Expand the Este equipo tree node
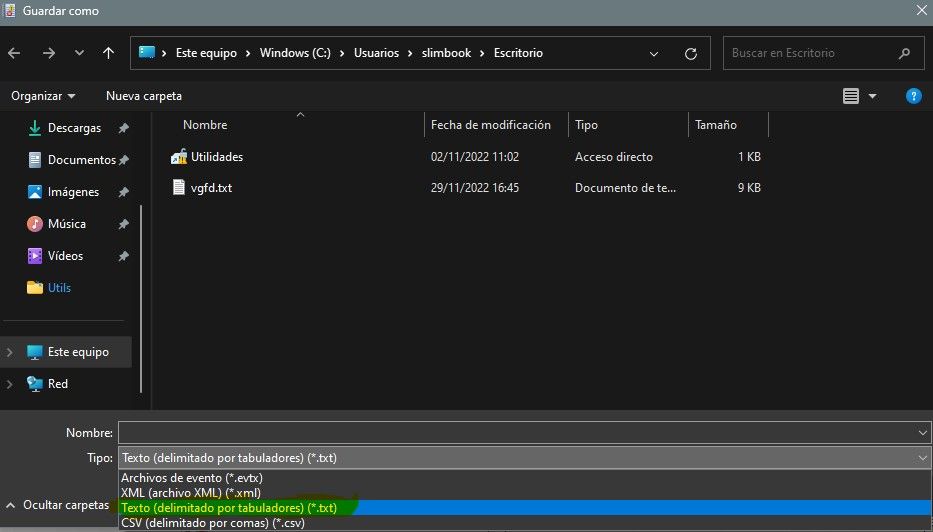Viewport: 933px width, 532px height. pos(11,352)
